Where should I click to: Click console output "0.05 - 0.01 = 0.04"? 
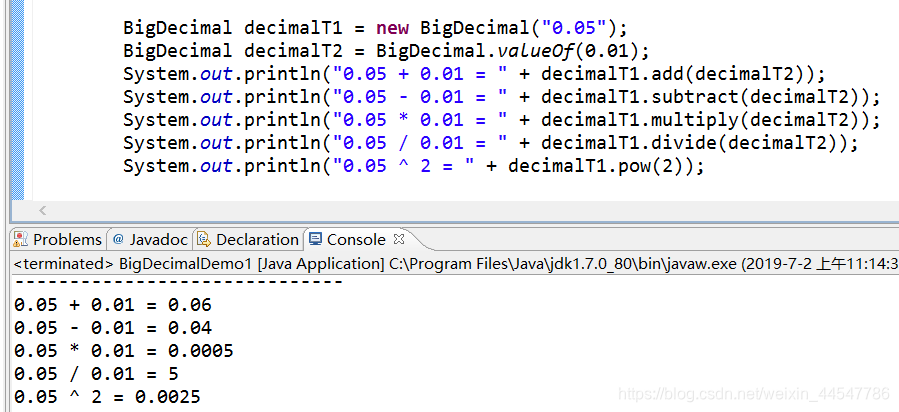coord(113,327)
